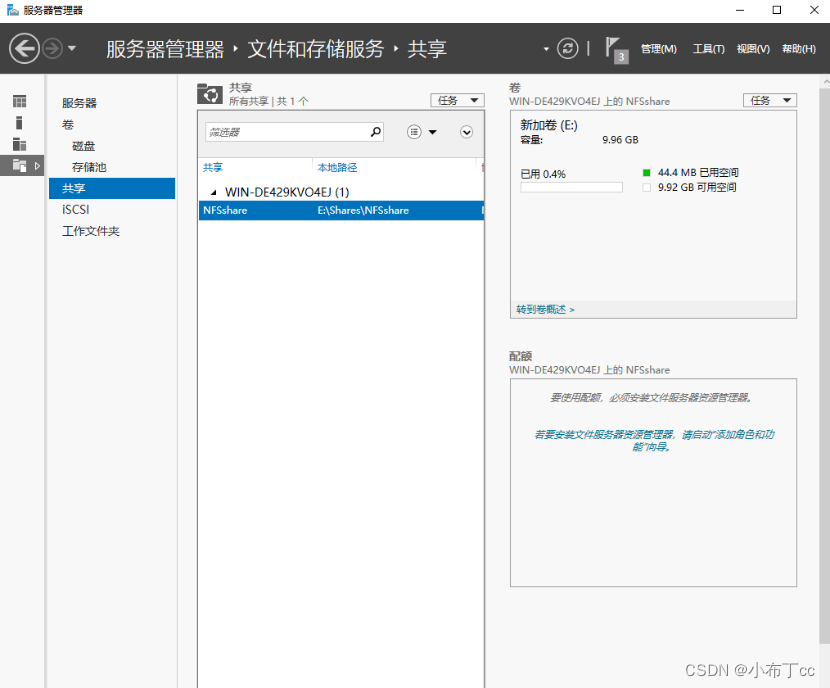Select 服务器 in the navigation list
The width and height of the screenshot is (830, 688).
tap(79, 103)
